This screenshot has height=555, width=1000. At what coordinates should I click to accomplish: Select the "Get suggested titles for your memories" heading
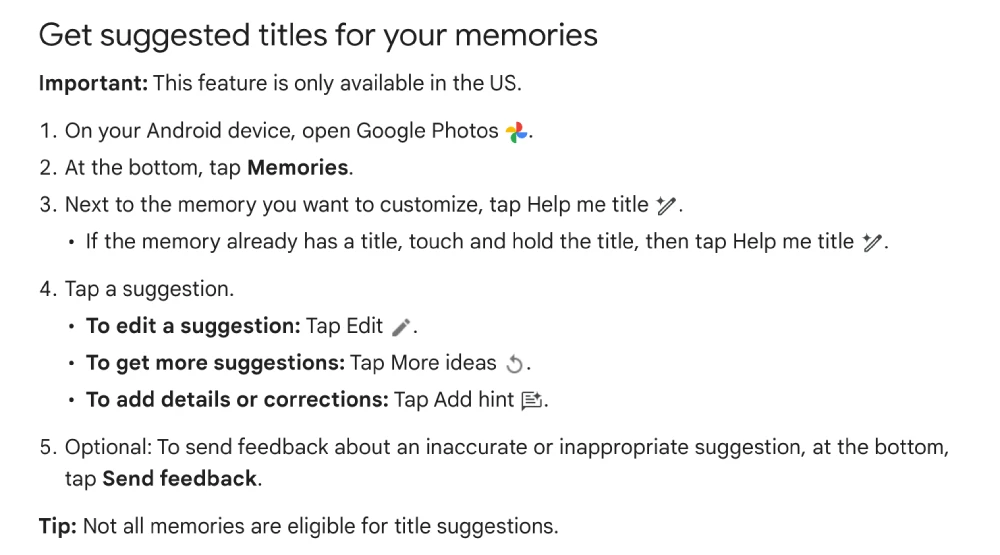[x=318, y=35]
